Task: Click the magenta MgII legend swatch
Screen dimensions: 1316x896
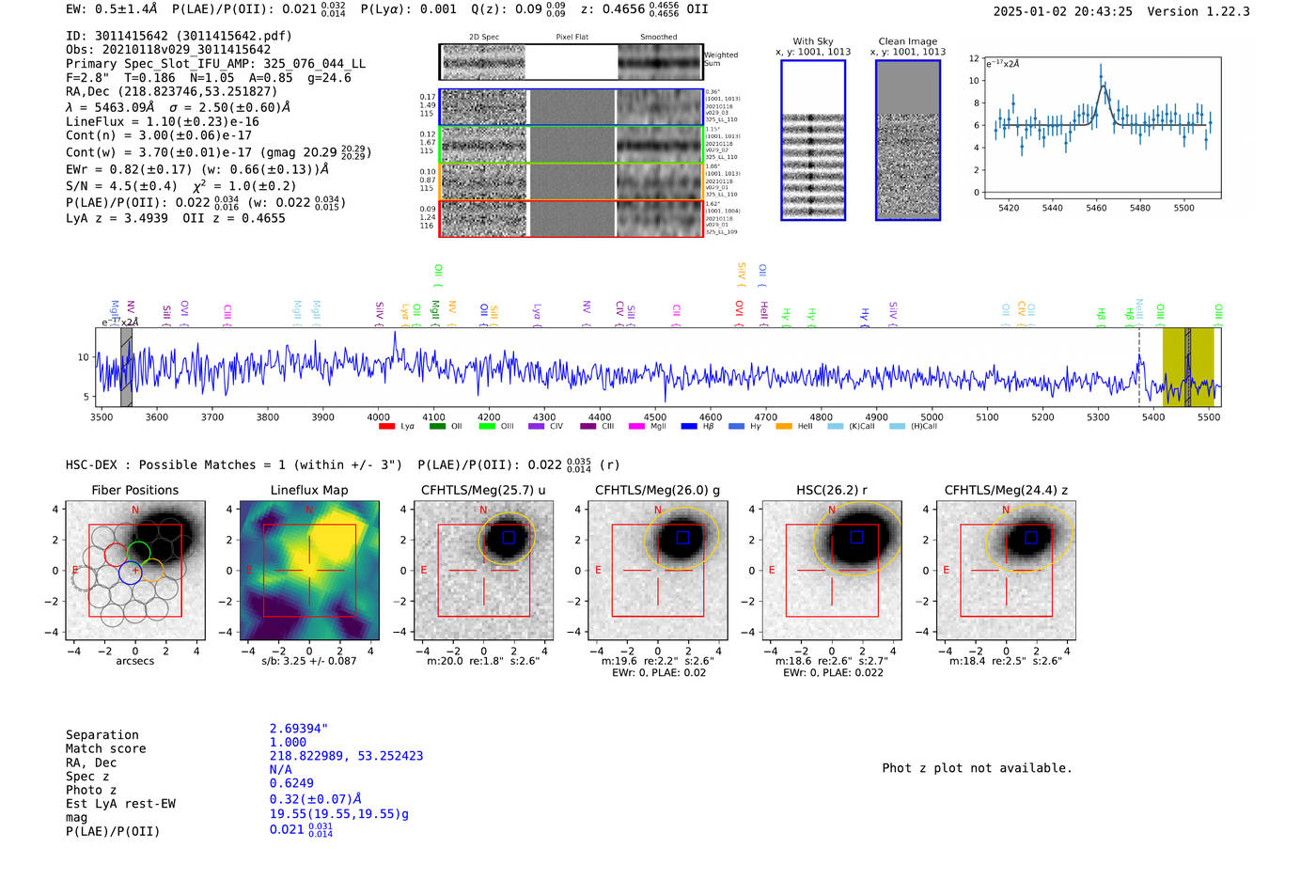Action: click(x=637, y=427)
